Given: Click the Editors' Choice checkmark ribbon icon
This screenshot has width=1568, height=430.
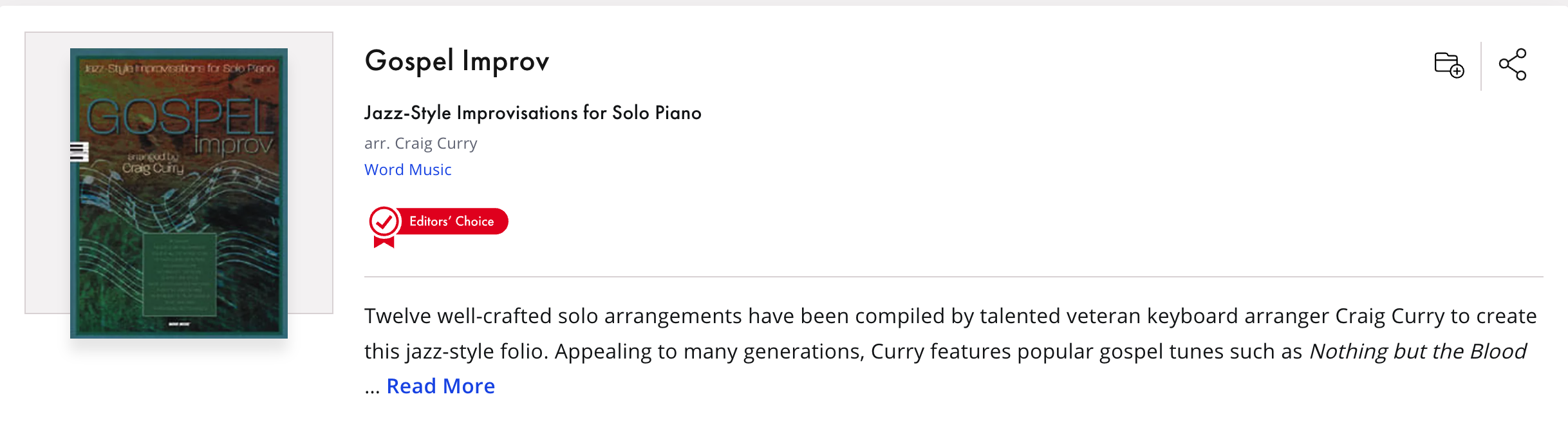Looking at the screenshot, I should coord(384,227).
